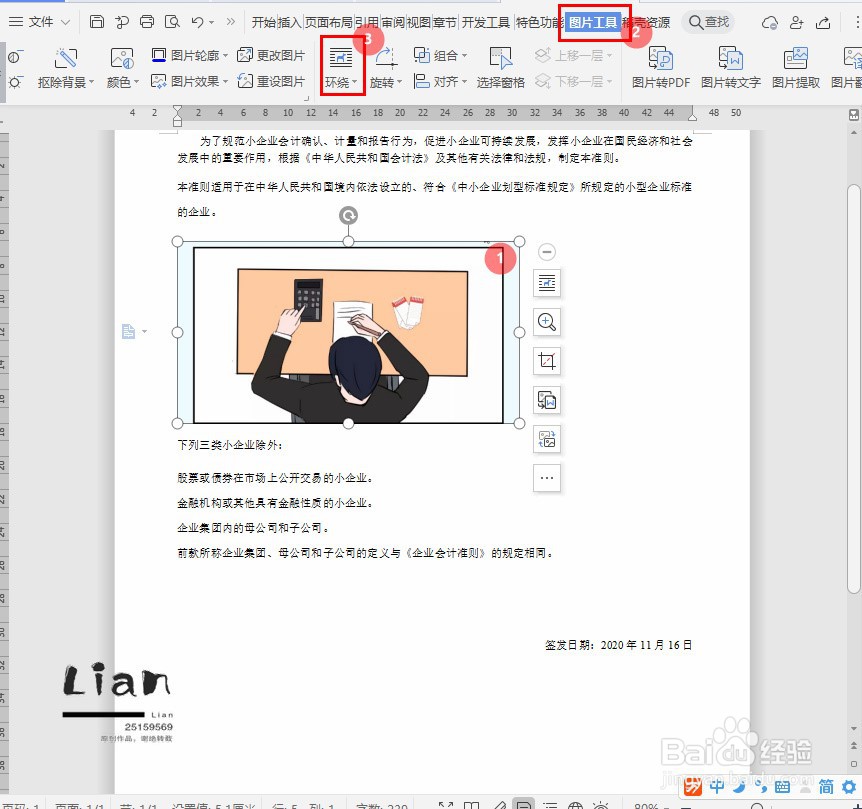The height and width of the screenshot is (809, 862).
Task: Click 图片提取 in the ribbon
Action: click(795, 68)
